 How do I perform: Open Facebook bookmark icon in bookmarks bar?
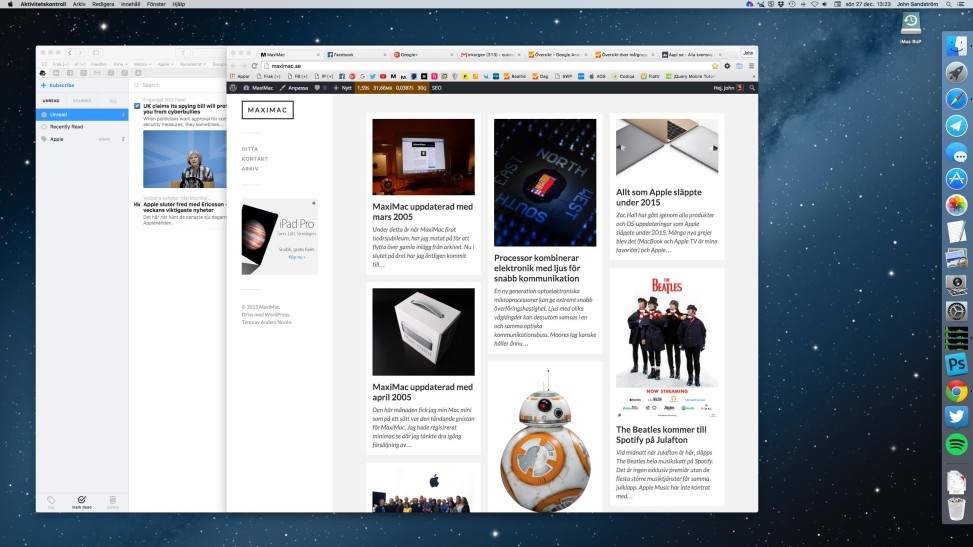pos(342,76)
